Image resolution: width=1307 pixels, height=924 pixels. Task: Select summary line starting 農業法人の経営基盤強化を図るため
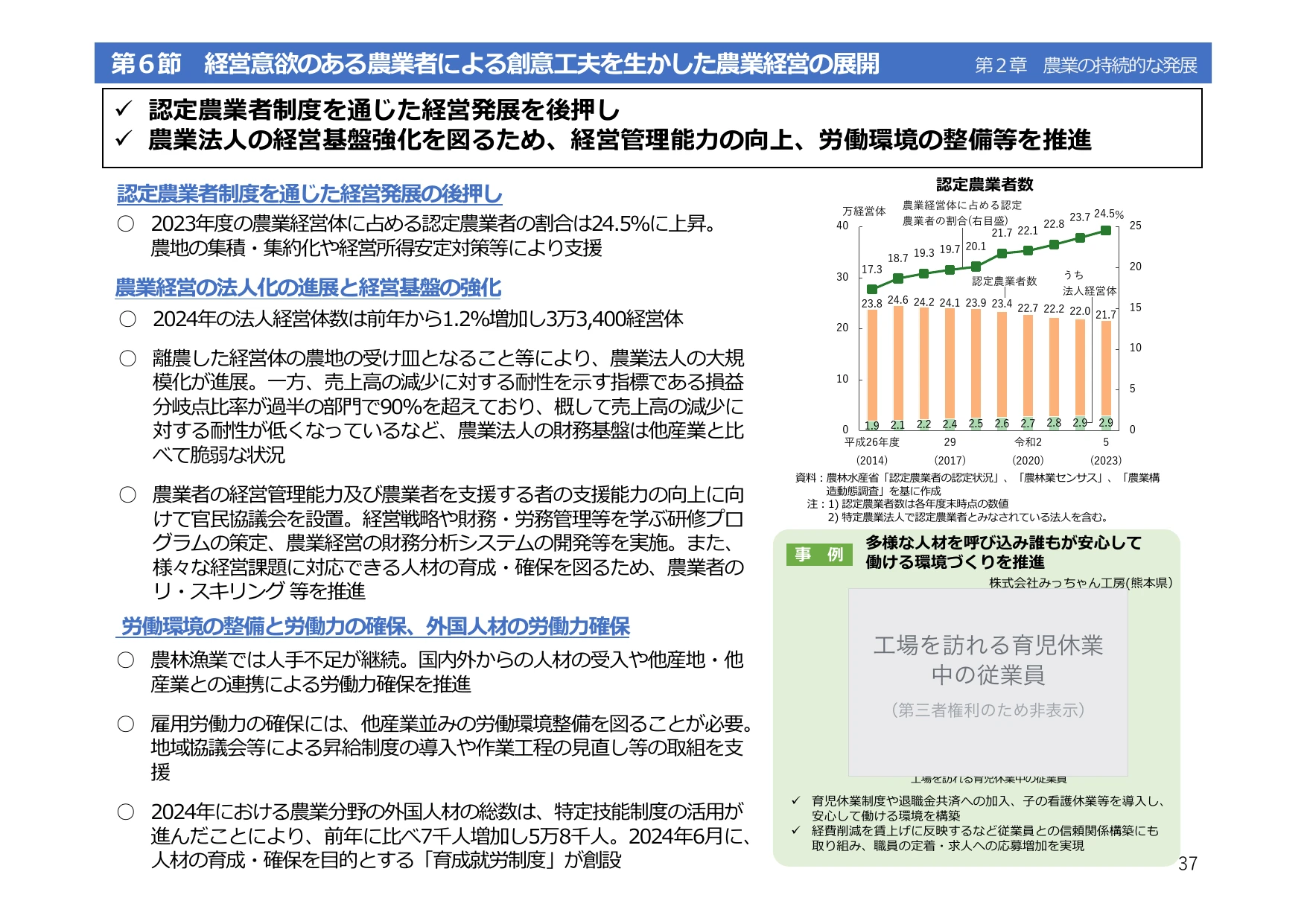(x=620, y=140)
